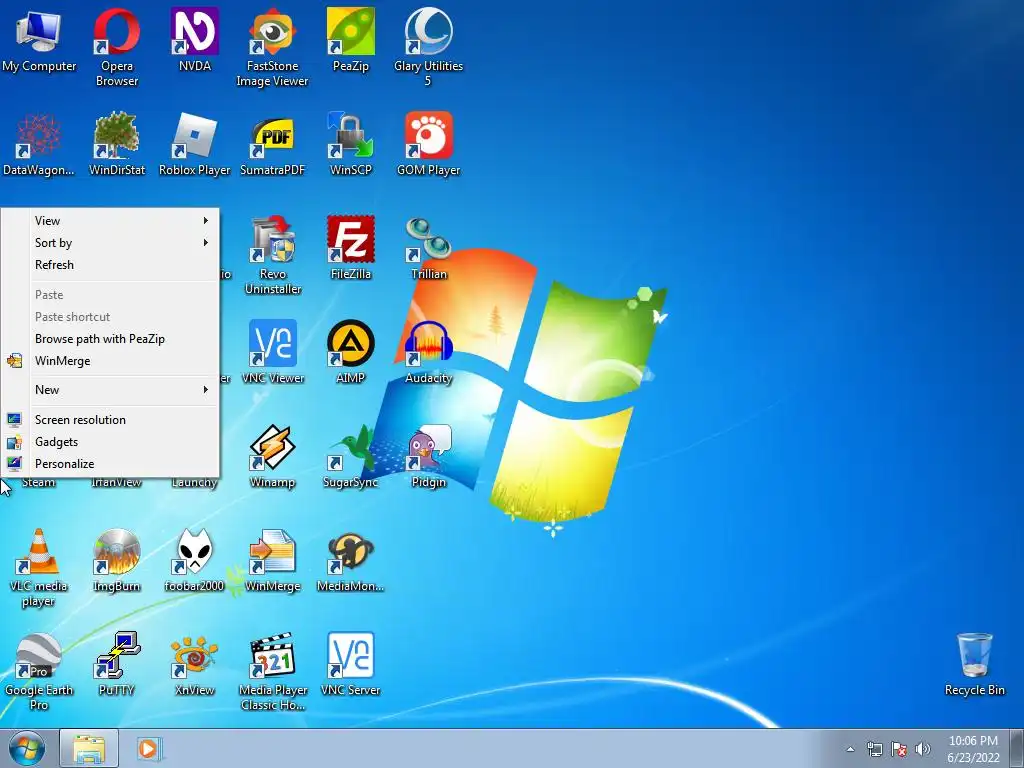Select the Roblox Player shortcut
The height and width of the screenshot is (768, 1024).
(195, 144)
